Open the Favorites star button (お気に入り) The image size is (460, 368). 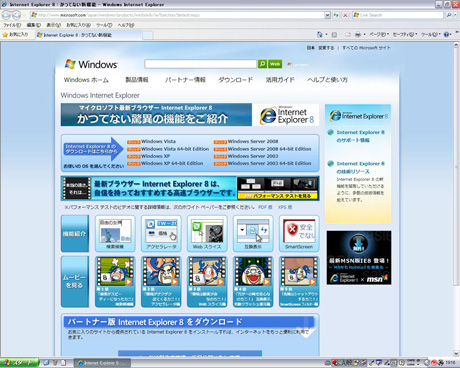coord(15,34)
